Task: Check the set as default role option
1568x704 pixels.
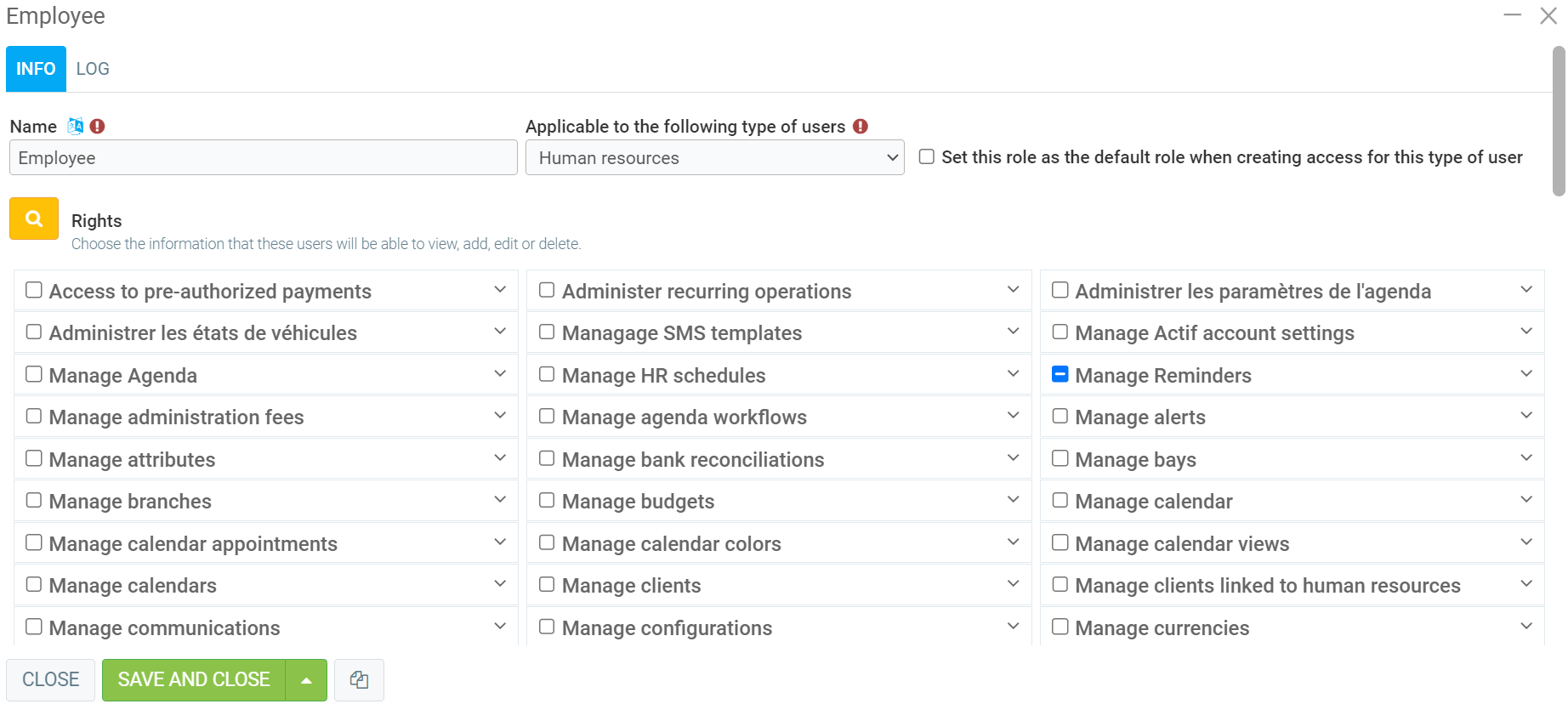Action: coord(927,156)
